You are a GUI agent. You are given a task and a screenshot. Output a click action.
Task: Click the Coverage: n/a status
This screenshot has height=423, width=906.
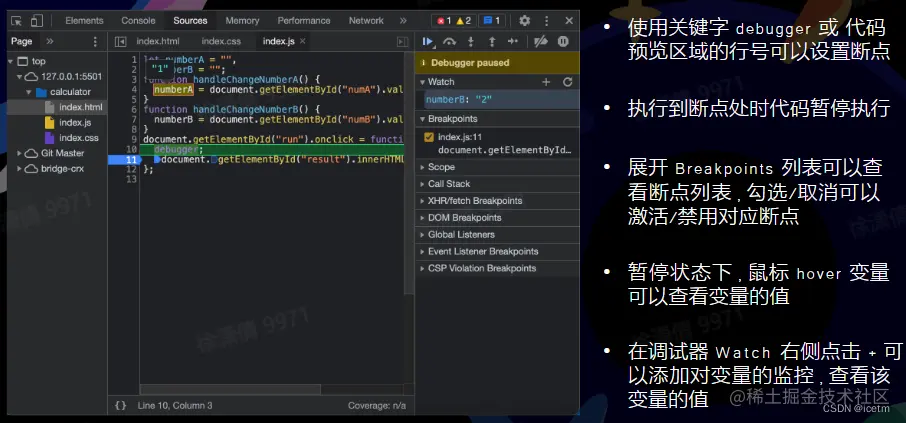377,406
